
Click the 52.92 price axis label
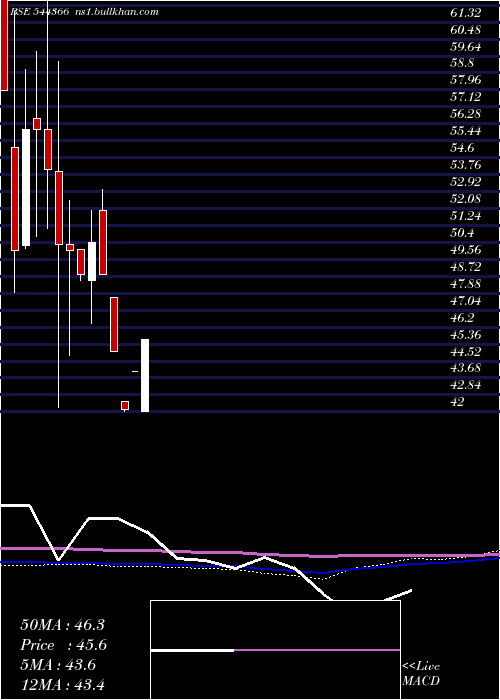click(x=466, y=182)
